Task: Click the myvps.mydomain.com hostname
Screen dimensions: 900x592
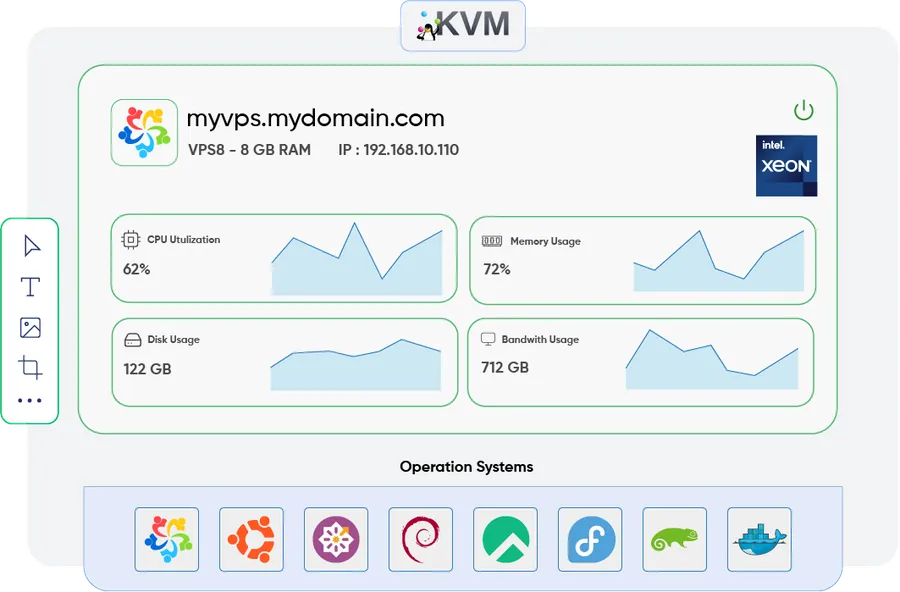Action: 316,118
